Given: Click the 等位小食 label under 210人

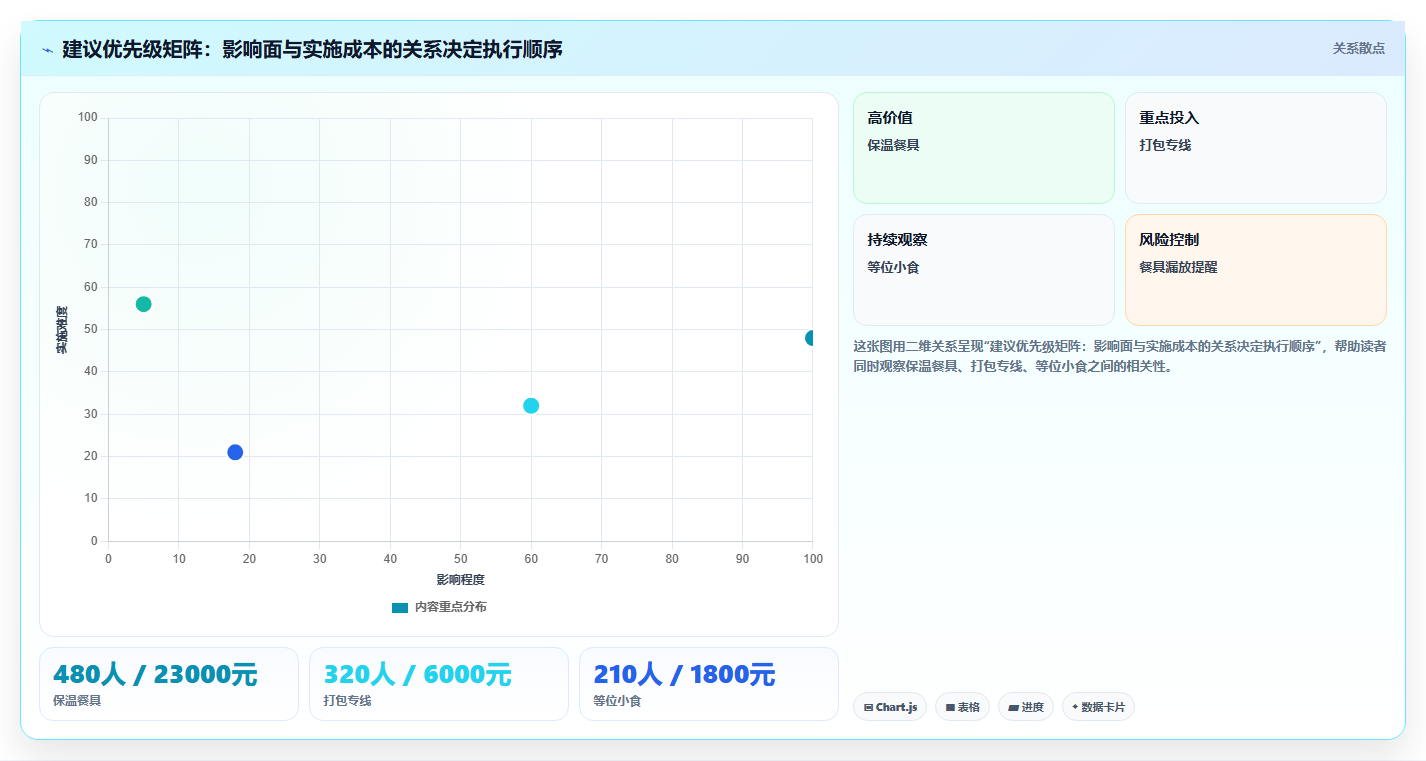Looking at the screenshot, I should 617,701.
